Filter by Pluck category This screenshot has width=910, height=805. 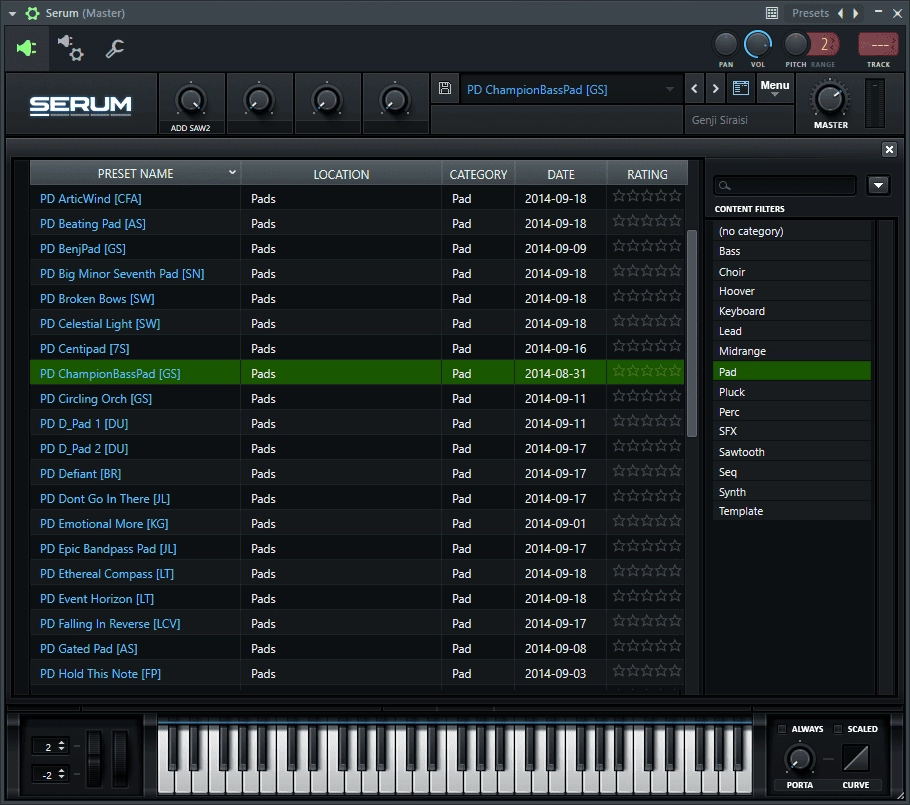pos(792,392)
